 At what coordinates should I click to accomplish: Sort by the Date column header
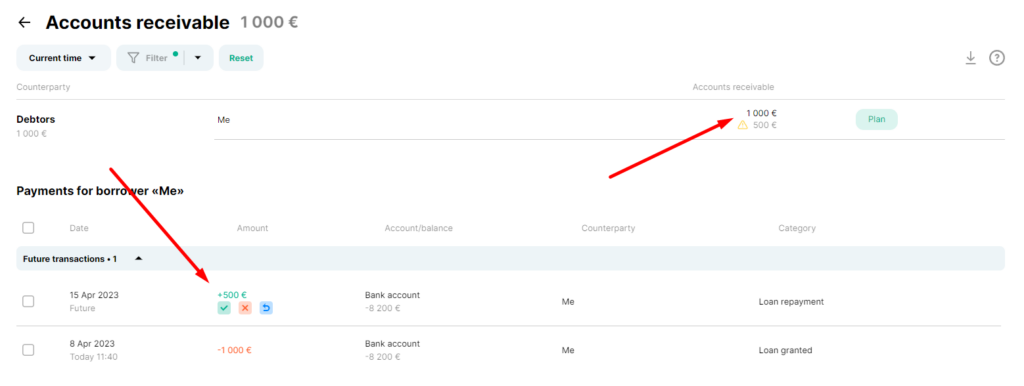click(79, 228)
